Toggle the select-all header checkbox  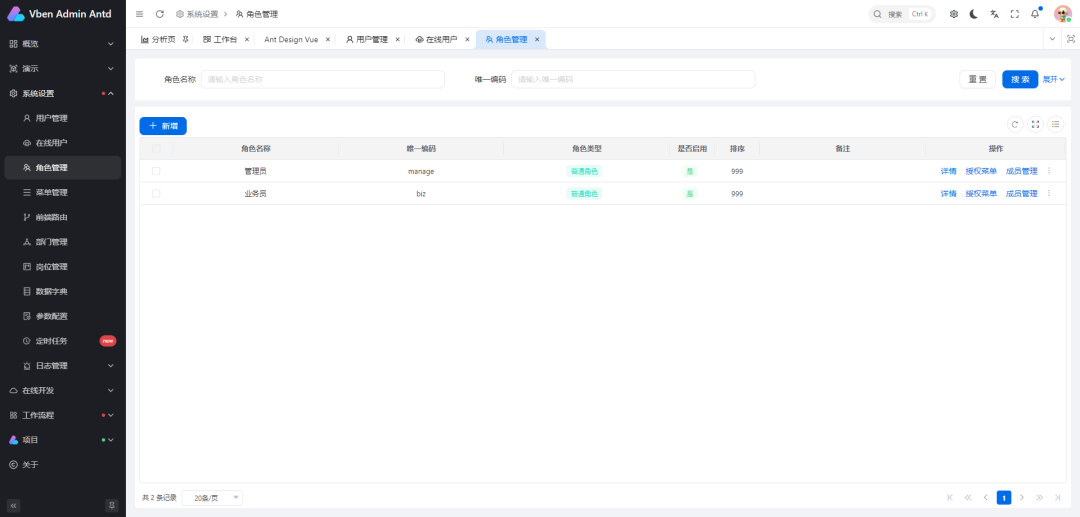click(156, 148)
